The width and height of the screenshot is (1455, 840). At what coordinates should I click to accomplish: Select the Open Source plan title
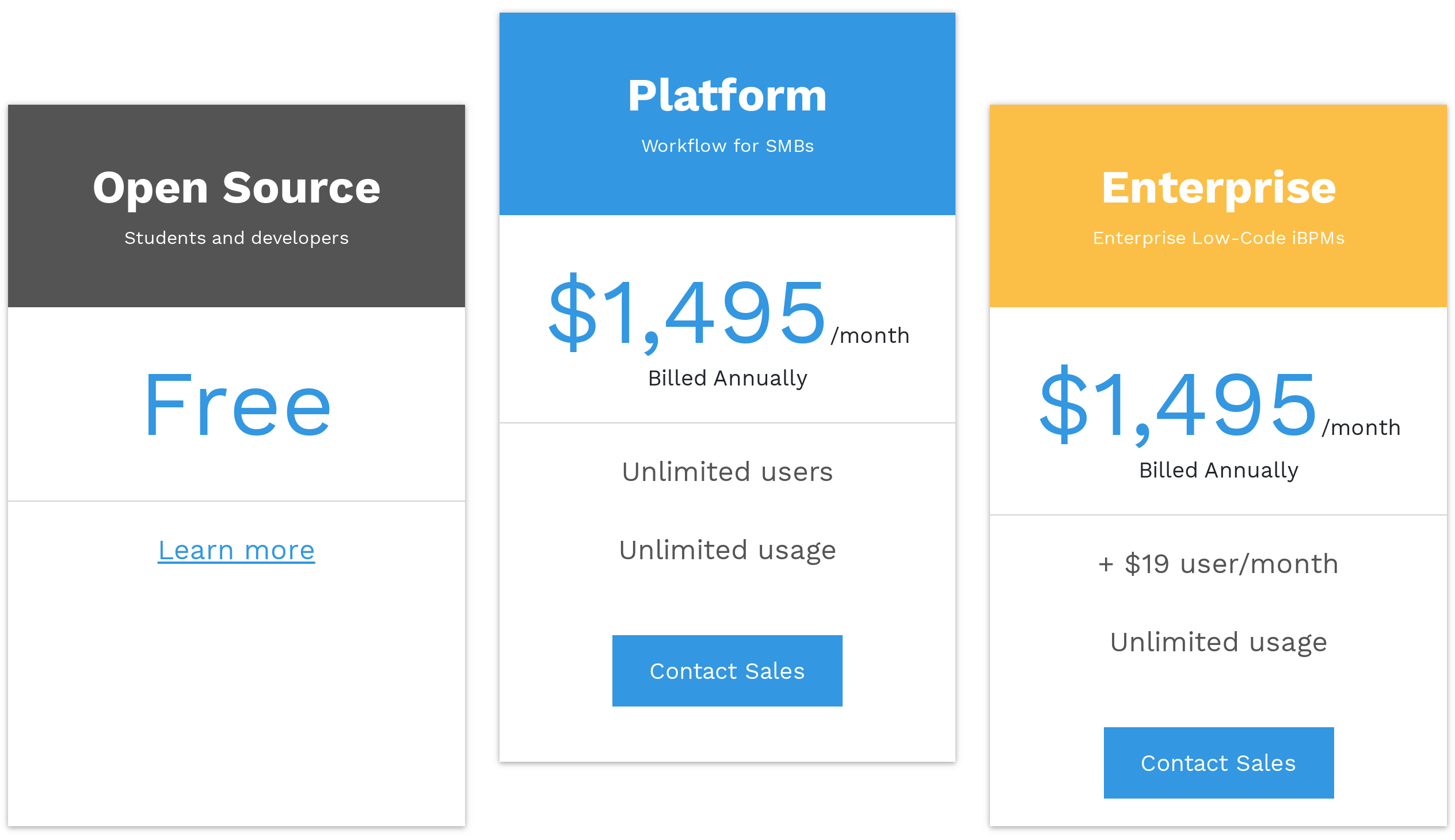tap(236, 188)
